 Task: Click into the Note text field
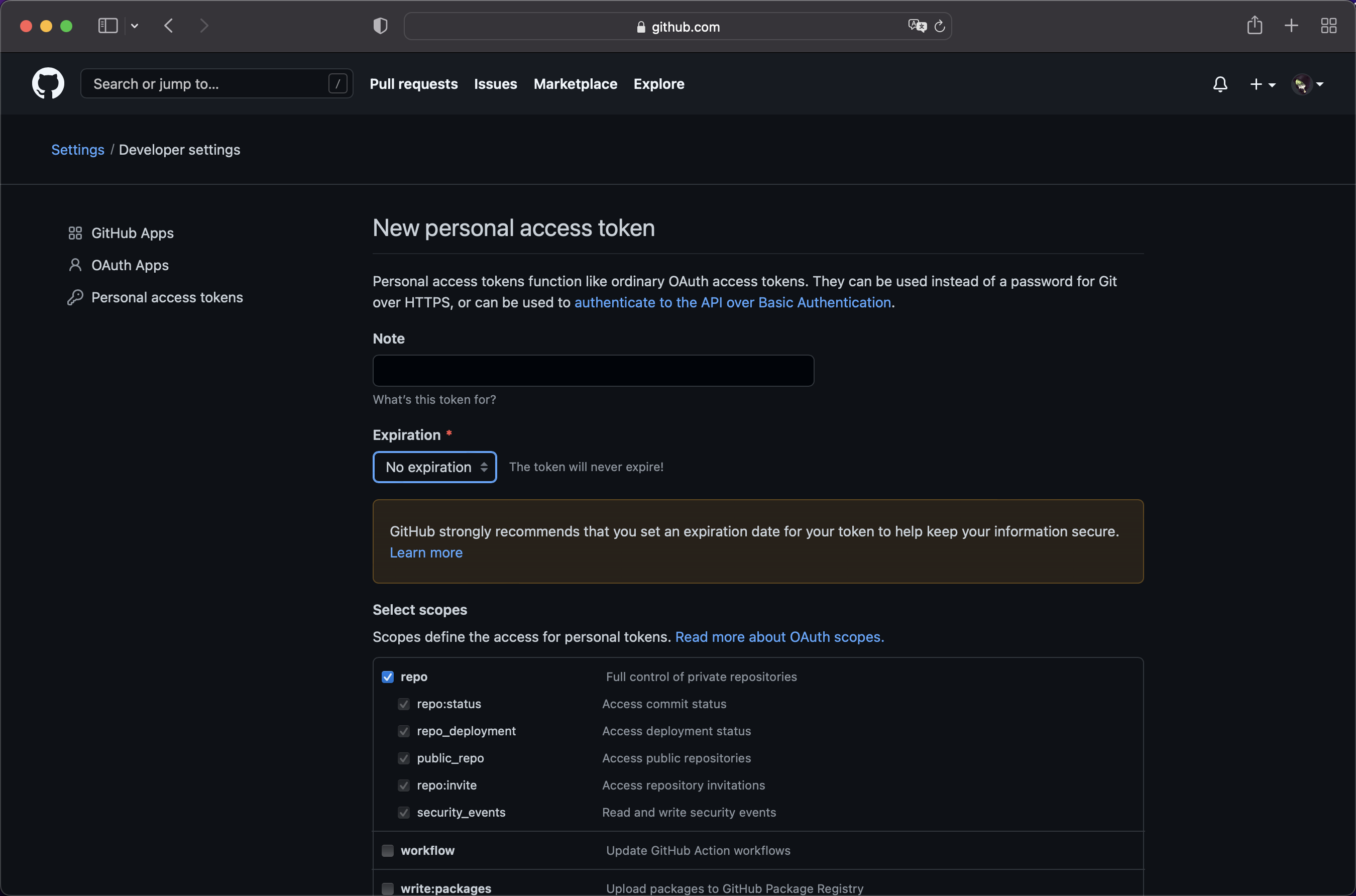[x=593, y=371]
